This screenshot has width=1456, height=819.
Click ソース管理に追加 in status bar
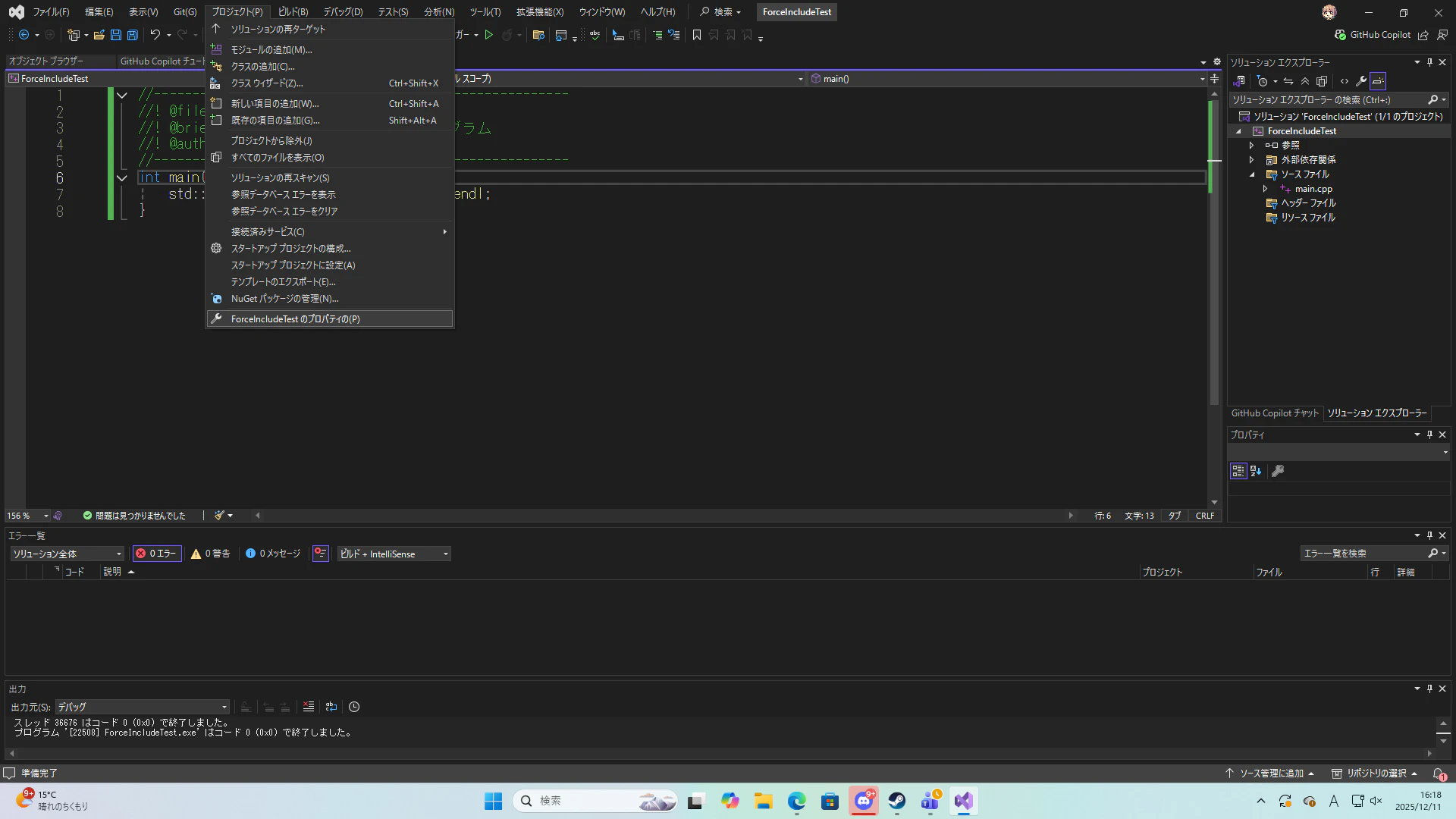1271,773
